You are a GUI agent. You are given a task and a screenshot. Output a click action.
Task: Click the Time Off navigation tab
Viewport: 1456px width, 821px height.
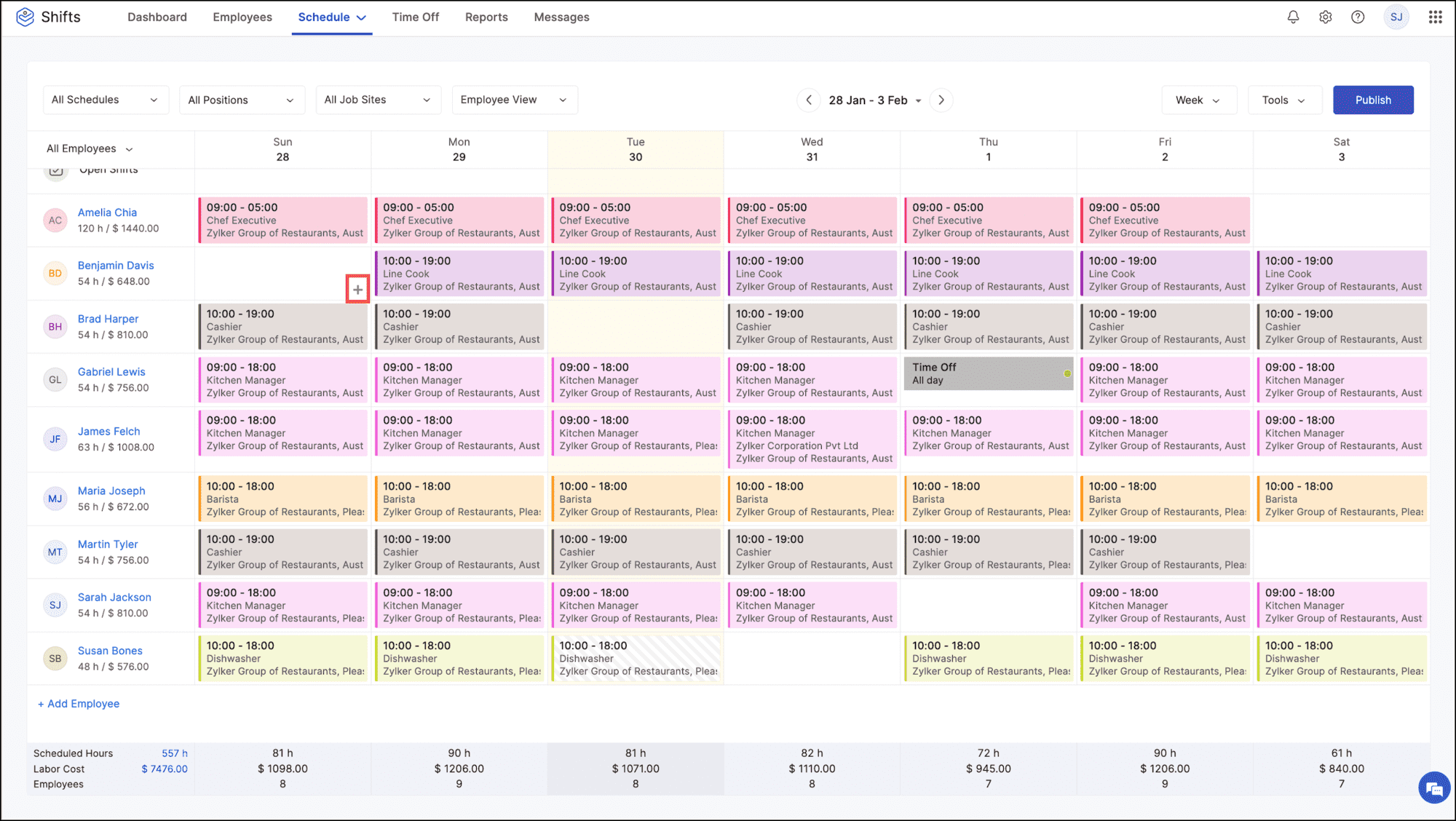point(414,16)
